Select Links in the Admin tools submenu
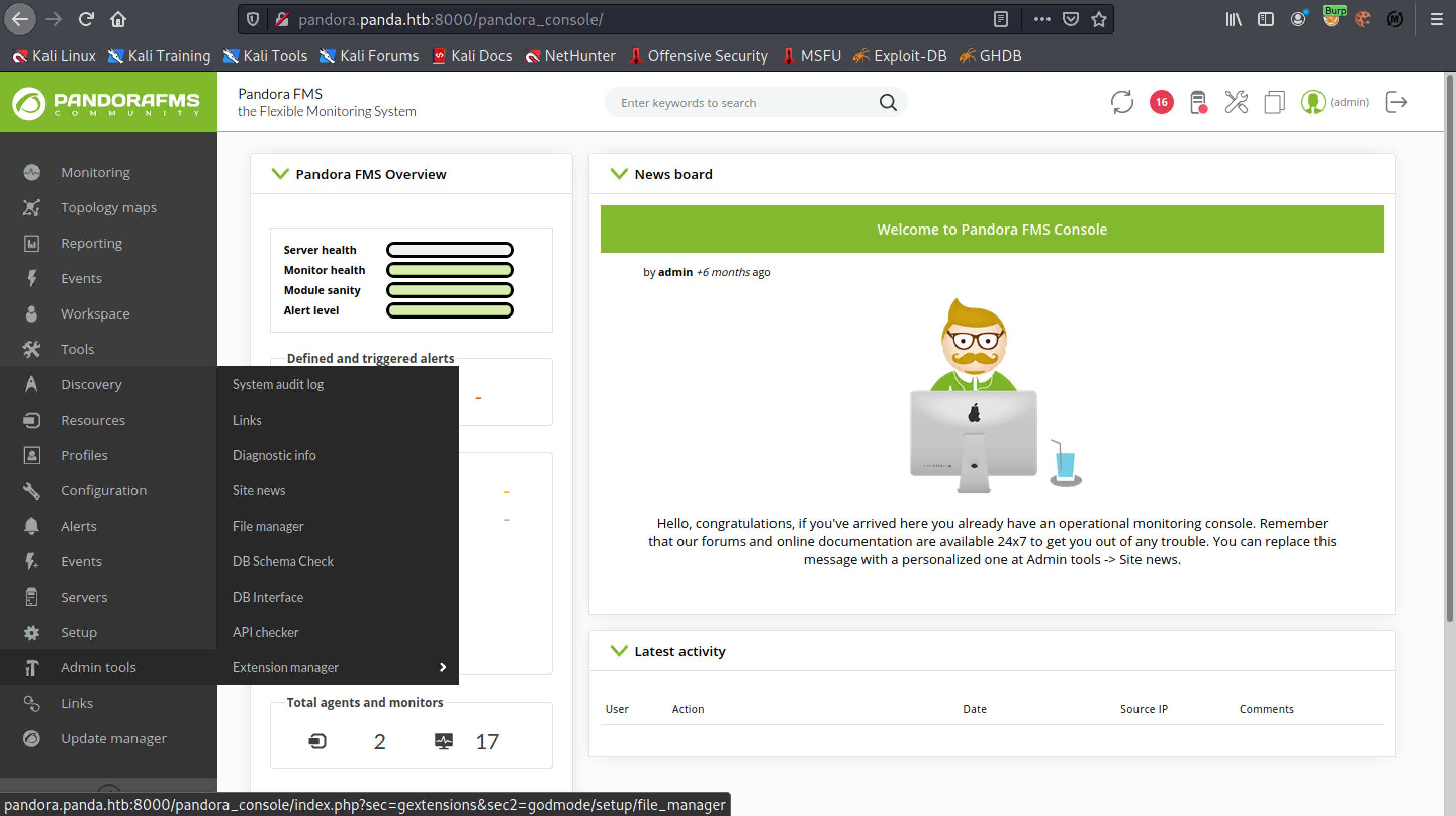 tap(247, 420)
